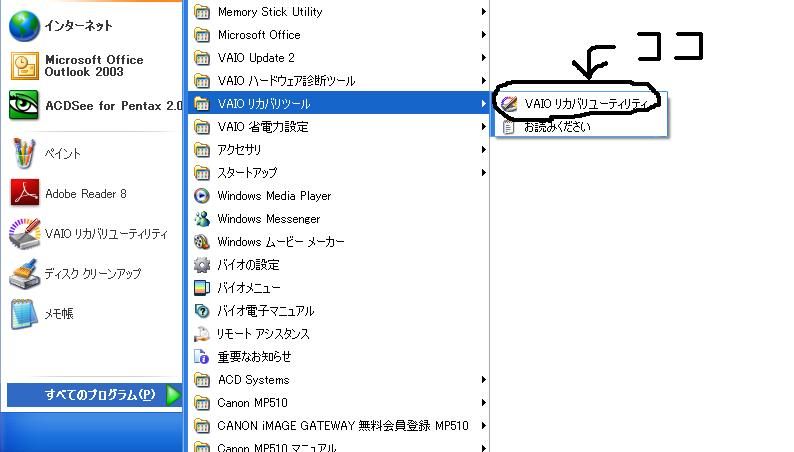Open the Internet globe icon
The image size is (794, 452).
[24, 26]
